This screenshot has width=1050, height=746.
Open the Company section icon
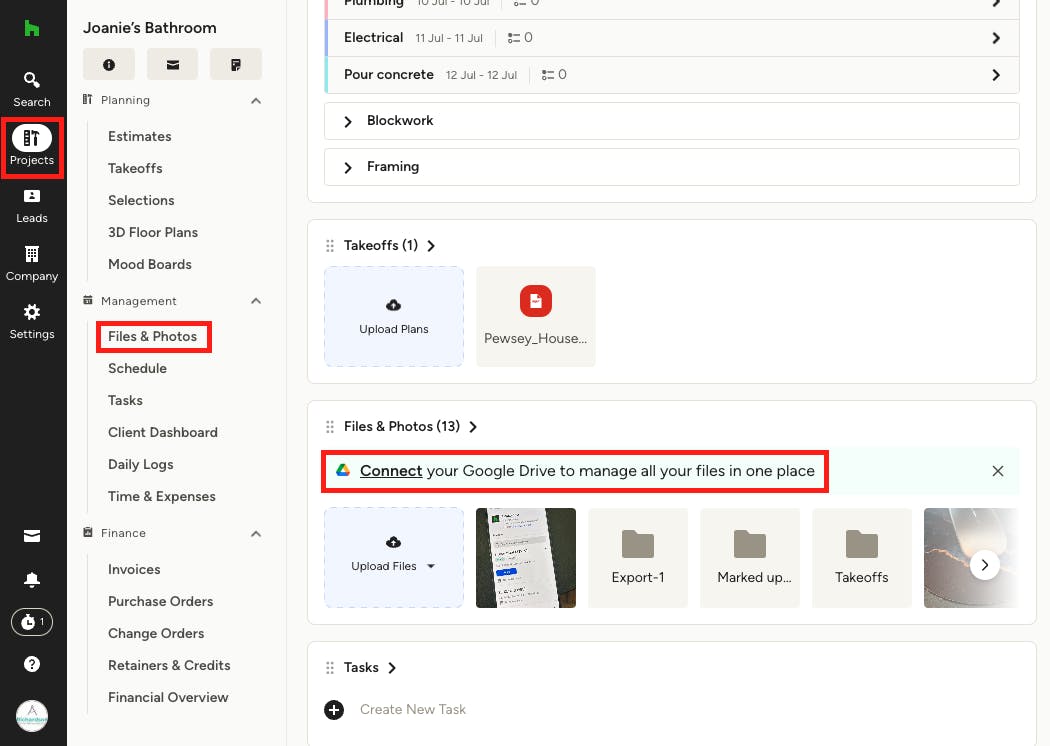(x=32, y=262)
